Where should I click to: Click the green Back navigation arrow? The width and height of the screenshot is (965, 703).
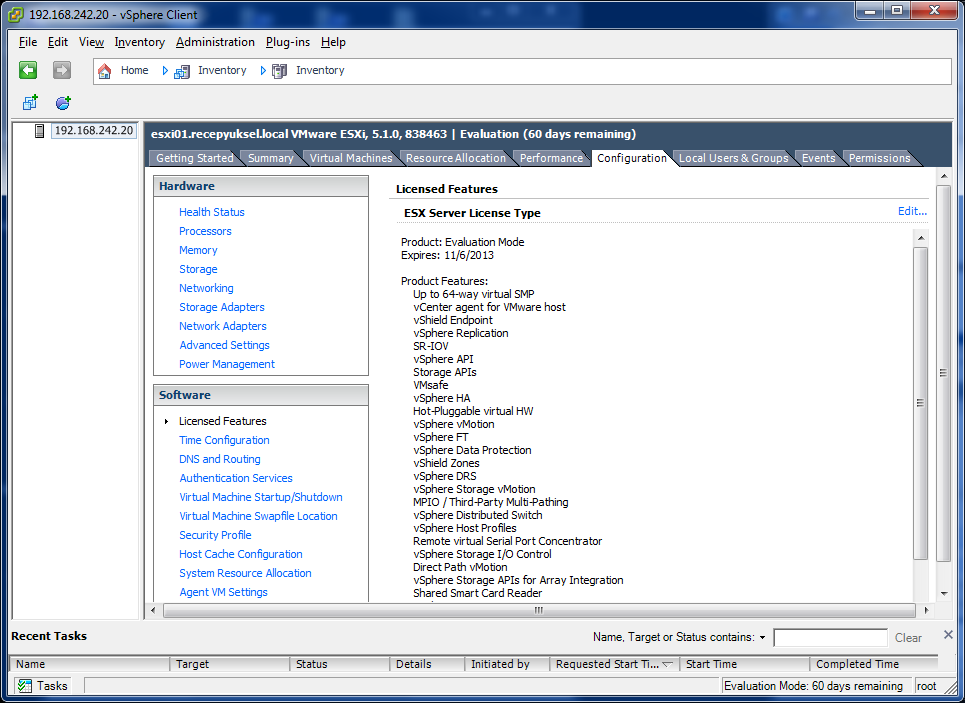28,70
